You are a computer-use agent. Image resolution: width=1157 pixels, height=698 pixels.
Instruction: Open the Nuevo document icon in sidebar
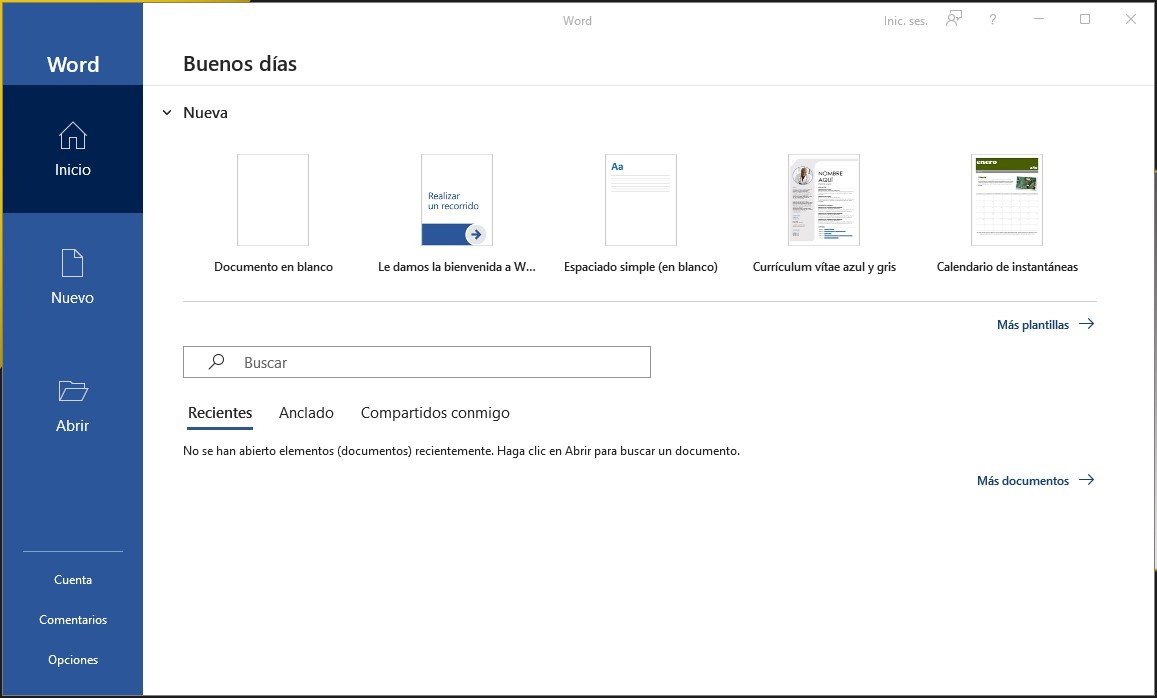72,264
